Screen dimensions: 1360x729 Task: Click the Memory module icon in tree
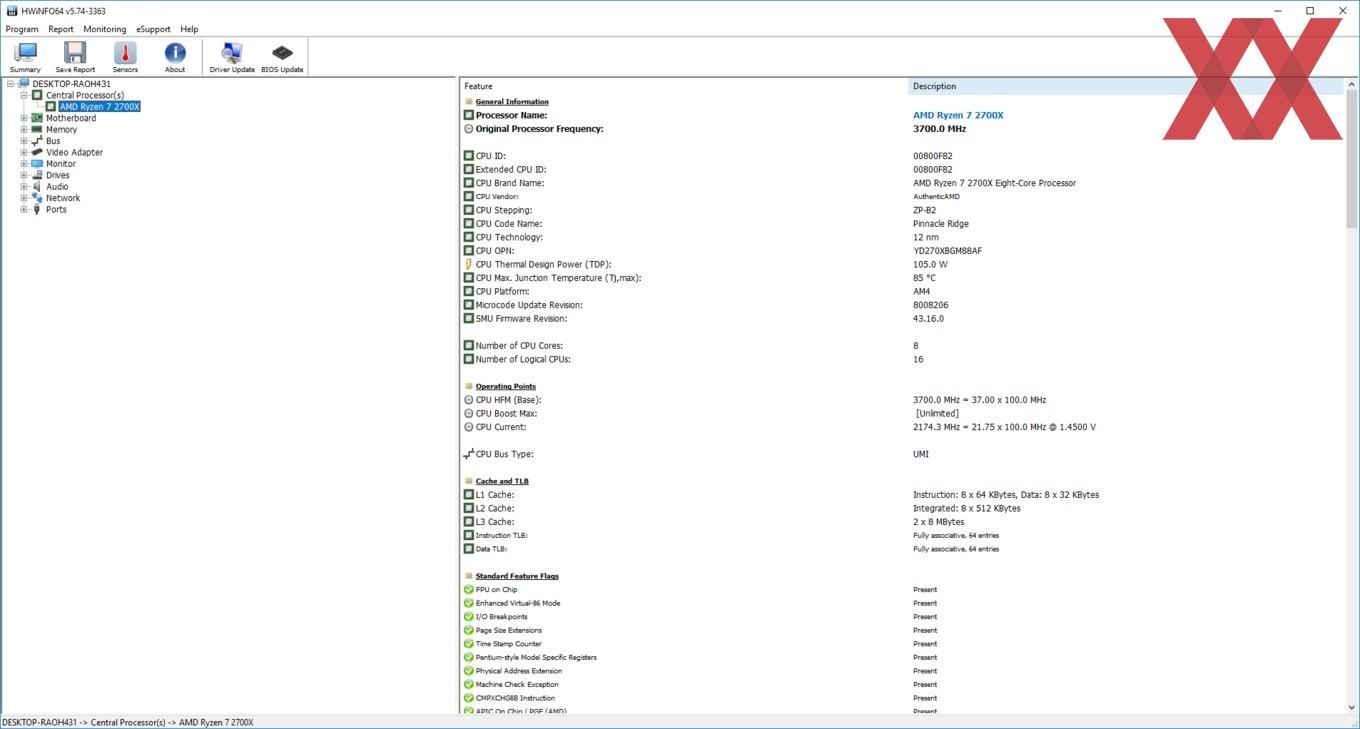point(37,129)
